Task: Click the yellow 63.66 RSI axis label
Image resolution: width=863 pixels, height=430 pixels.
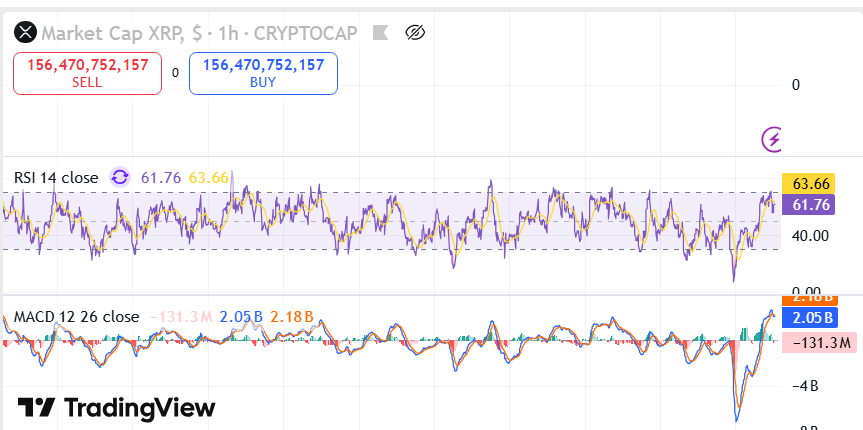Action: point(811,184)
